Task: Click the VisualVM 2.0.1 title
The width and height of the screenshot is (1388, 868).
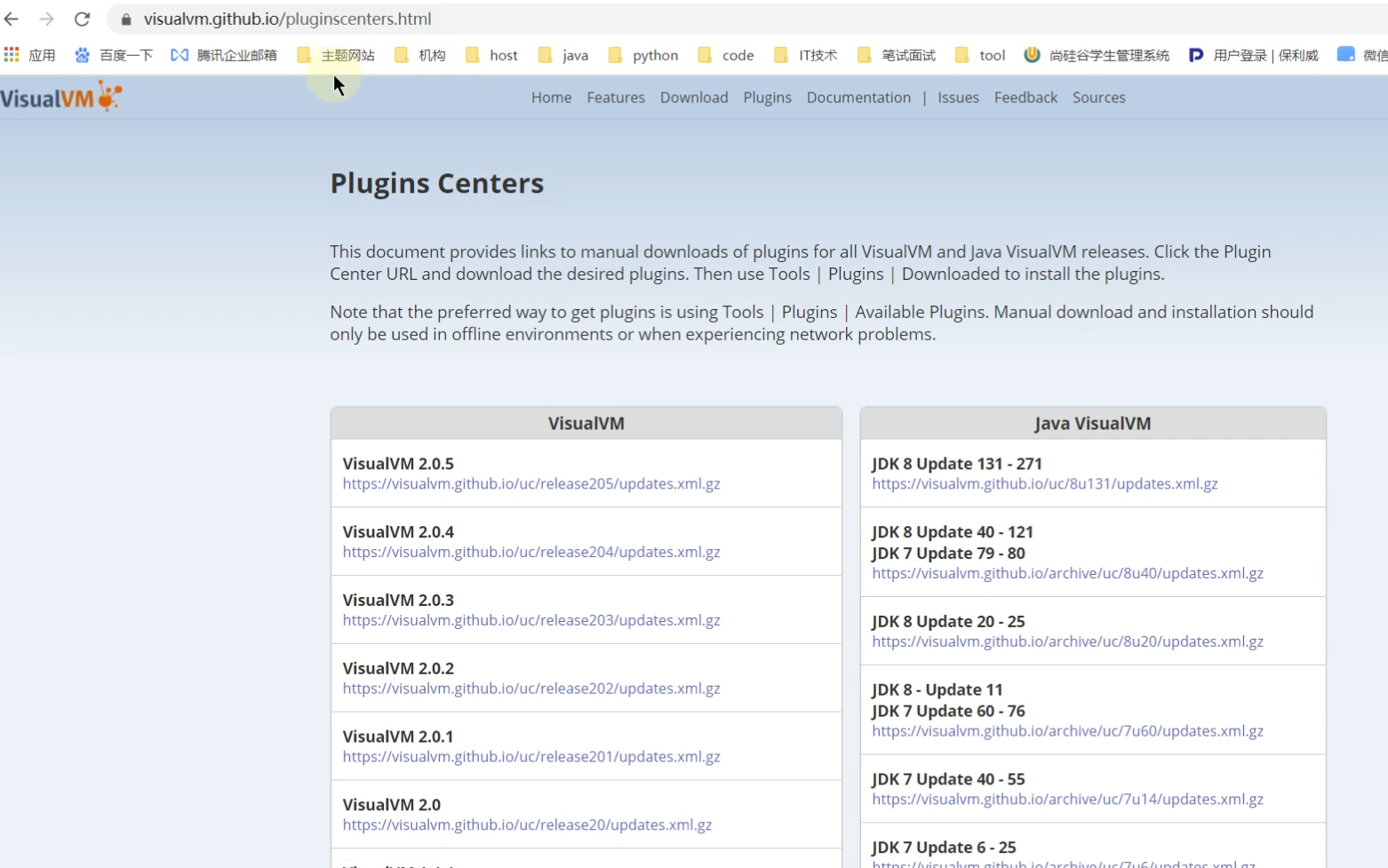Action: pyautogui.click(x=398, y=737)
